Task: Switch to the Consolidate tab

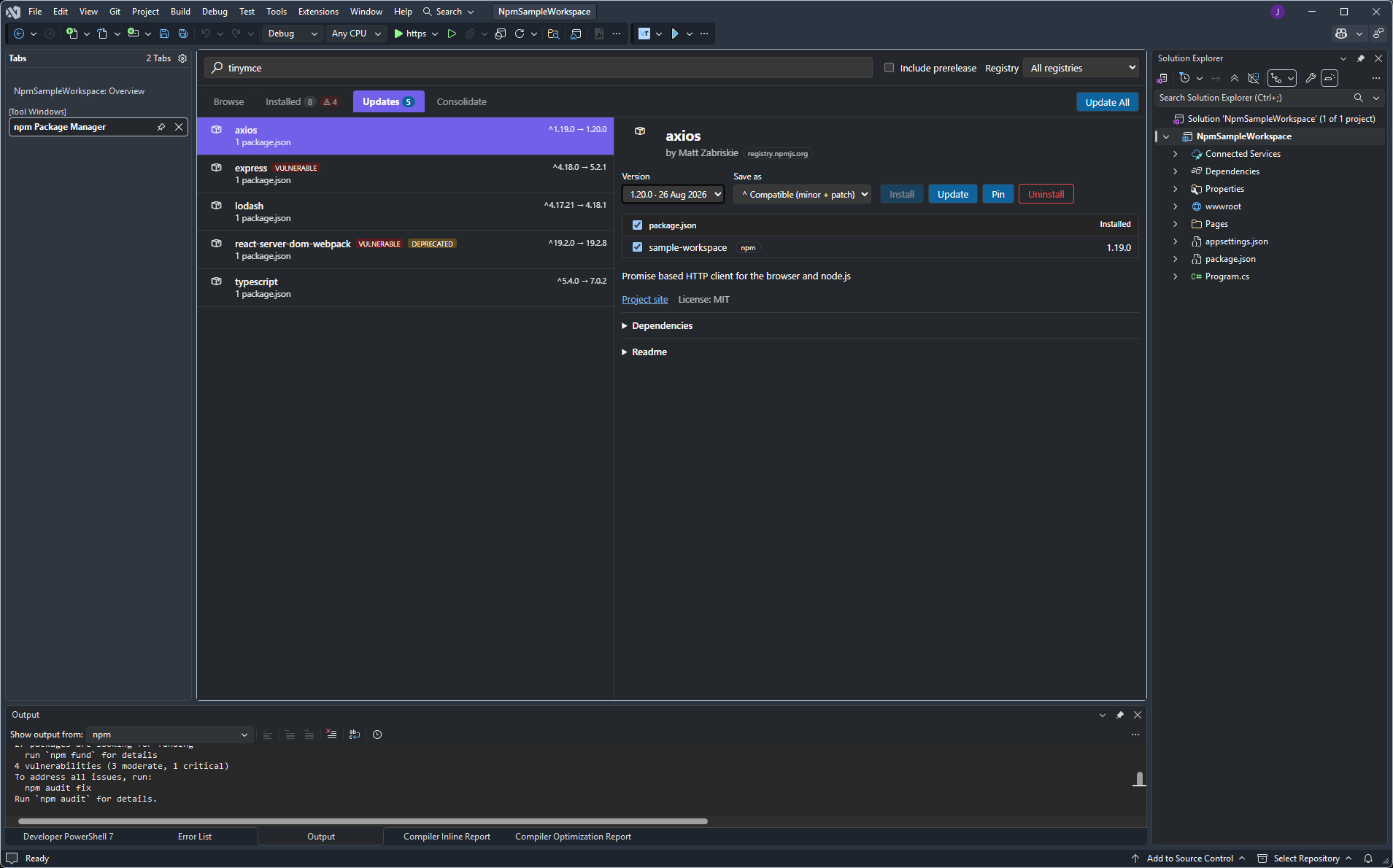Action: point(461,102)
